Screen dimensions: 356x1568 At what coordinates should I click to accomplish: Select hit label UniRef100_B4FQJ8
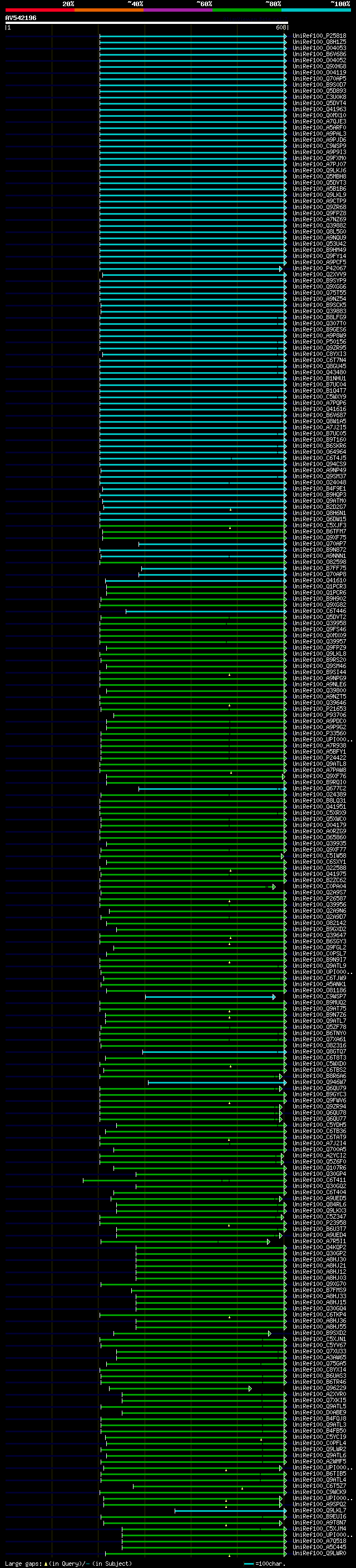[x=319, y=1419]
